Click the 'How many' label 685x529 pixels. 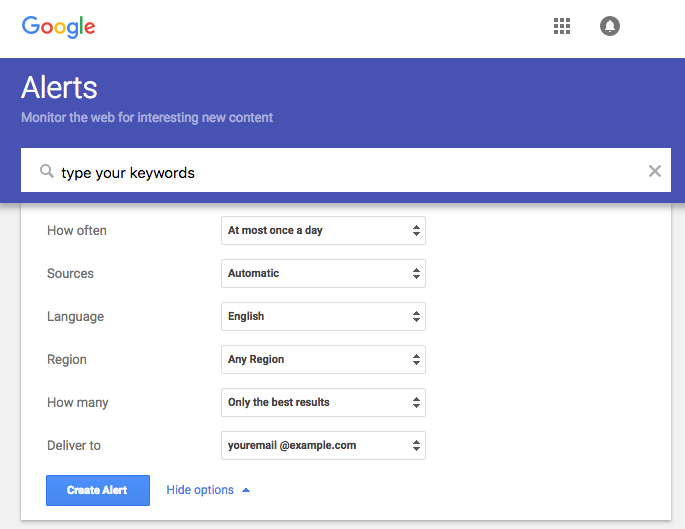point(78,403)
